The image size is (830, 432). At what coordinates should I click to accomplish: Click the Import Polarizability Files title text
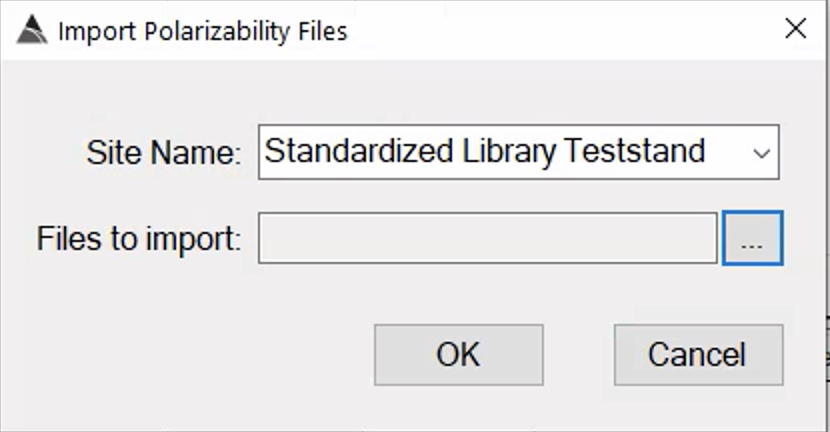(203, 31)
